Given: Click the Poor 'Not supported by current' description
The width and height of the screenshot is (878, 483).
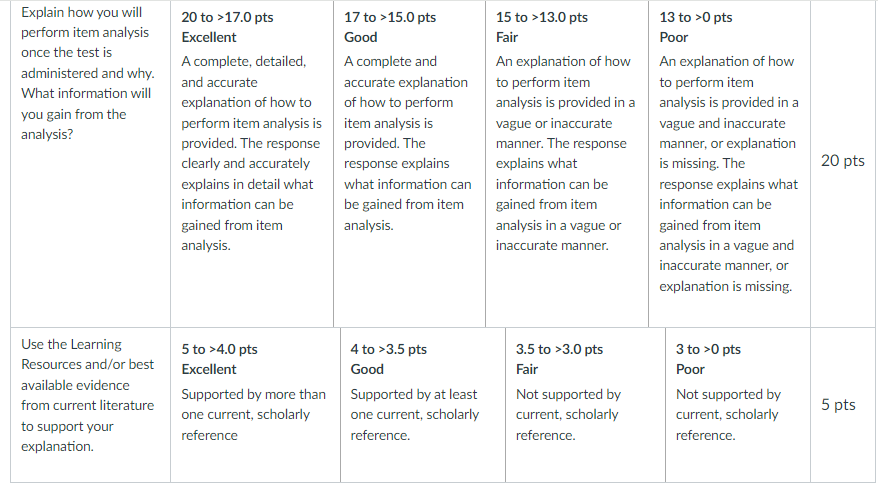Looking at the screenshot, I should click(x=728, y=415).
